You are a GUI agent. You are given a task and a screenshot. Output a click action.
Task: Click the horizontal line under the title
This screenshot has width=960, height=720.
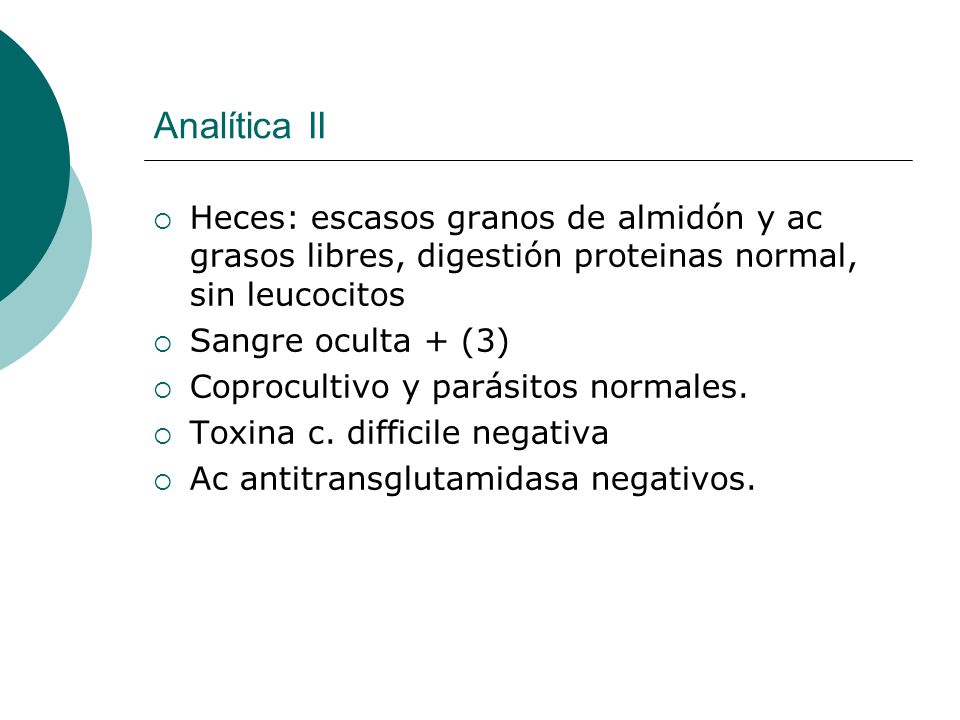pyautogui.click(x=528, y=160)
